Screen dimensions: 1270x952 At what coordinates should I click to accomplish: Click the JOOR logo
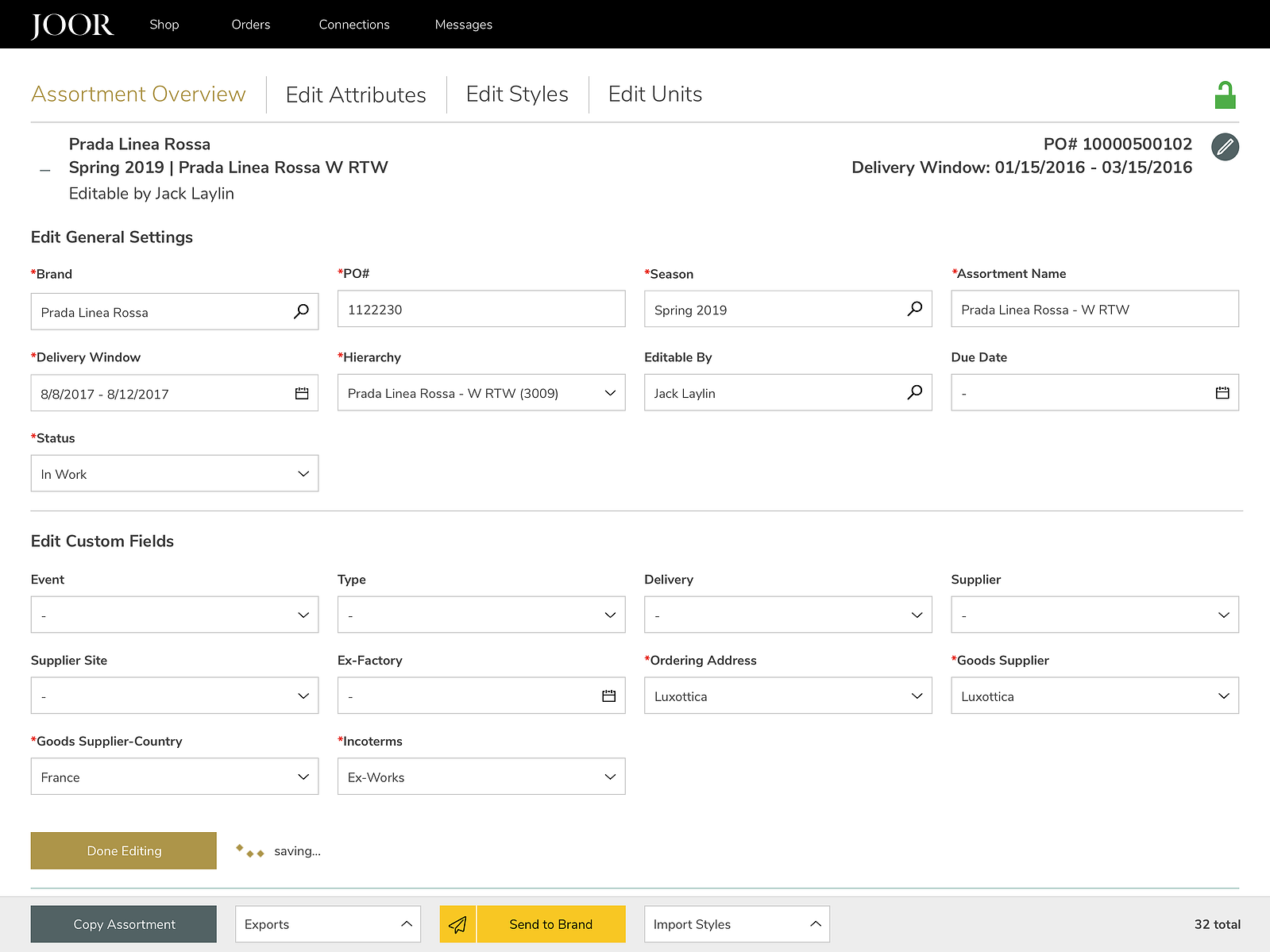pyautogui.click(x=72, y=25)
